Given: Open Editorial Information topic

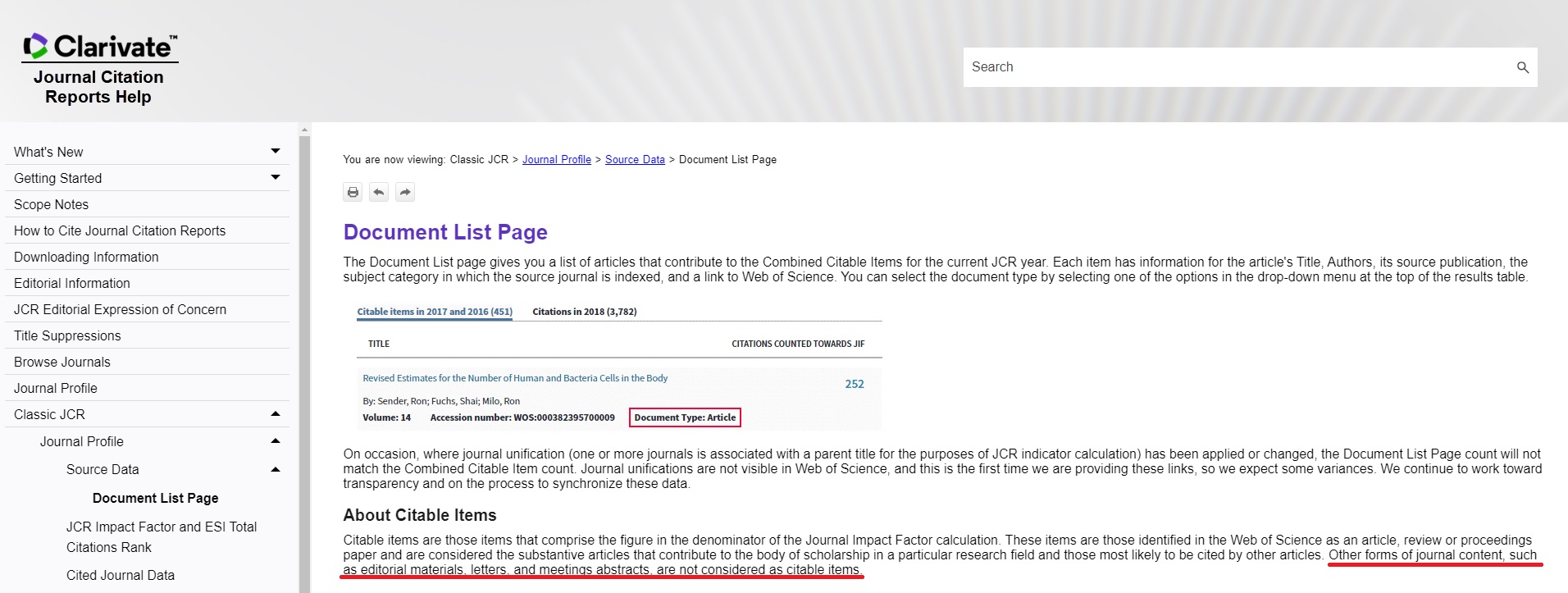Looking at the screenshot, I should point(72,283).
